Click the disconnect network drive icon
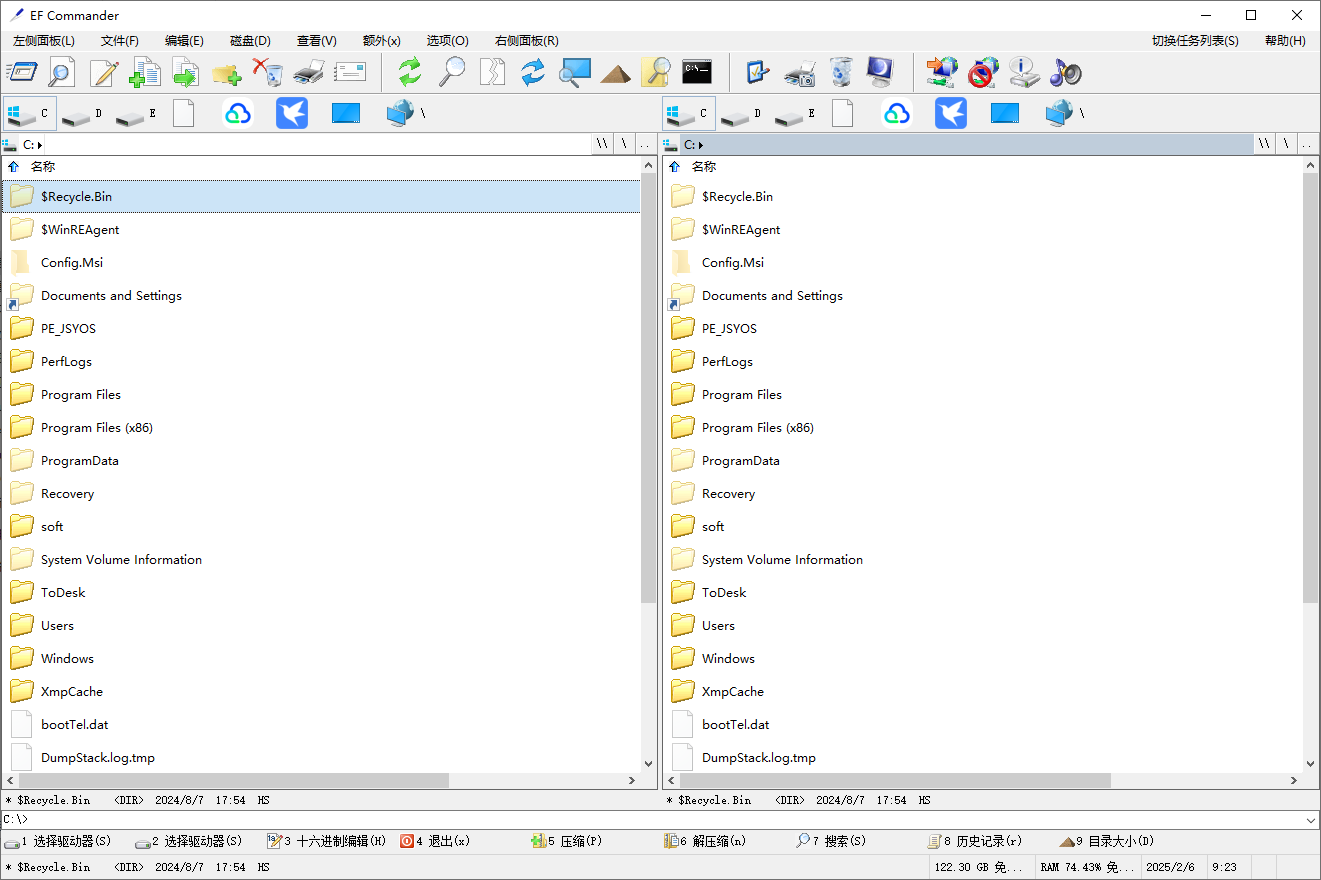 click(x=983, y=72)
